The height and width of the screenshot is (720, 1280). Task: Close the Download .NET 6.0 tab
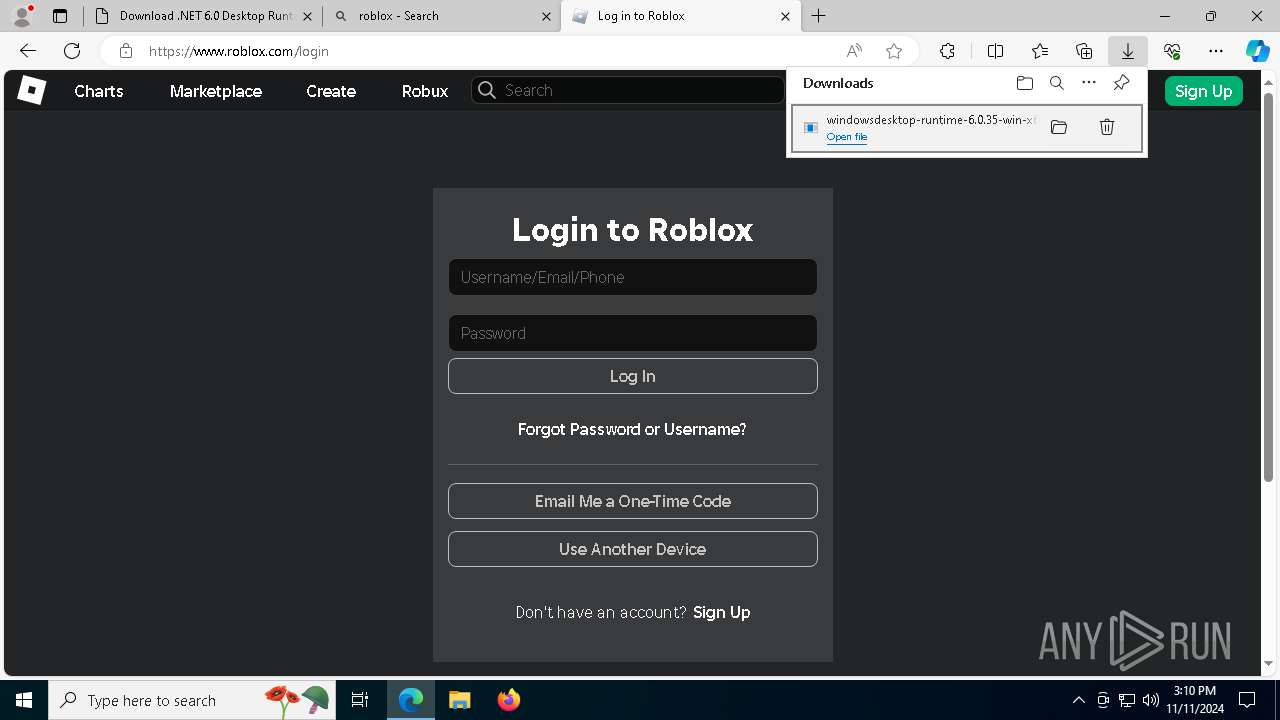(x=307, y=16)
